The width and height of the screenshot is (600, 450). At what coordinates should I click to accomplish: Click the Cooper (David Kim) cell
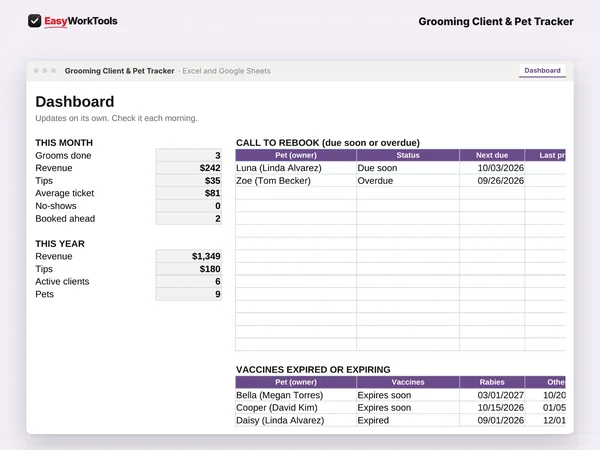point(296,408)
